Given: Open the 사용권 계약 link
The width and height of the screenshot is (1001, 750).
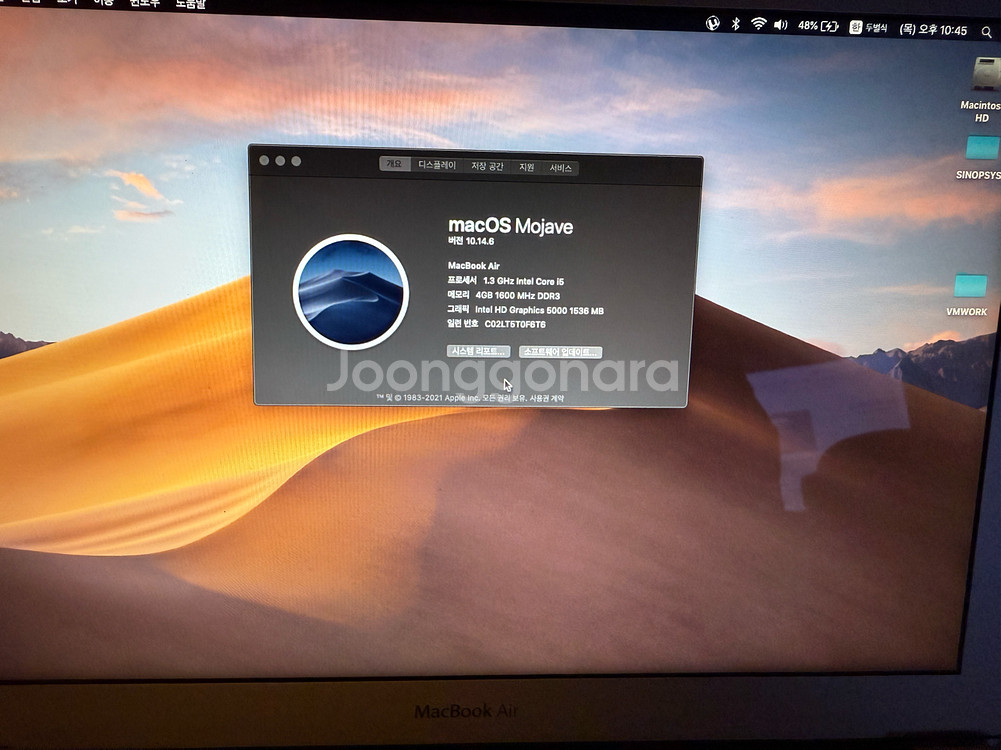Looking at the screenshot, I should 546,398.
